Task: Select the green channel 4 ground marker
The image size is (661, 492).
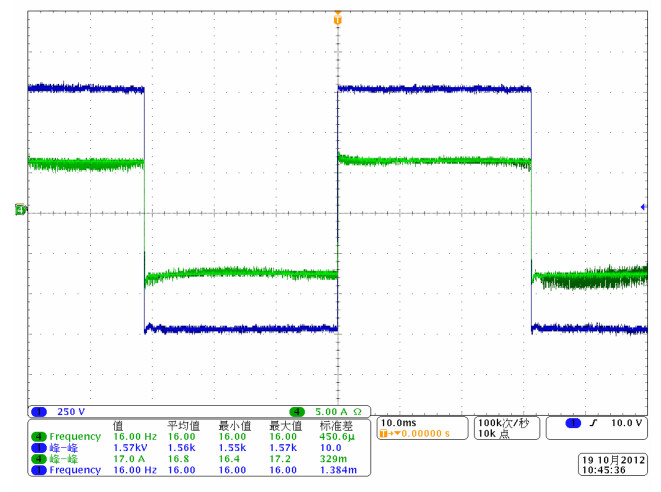Action: click(19, 209)
